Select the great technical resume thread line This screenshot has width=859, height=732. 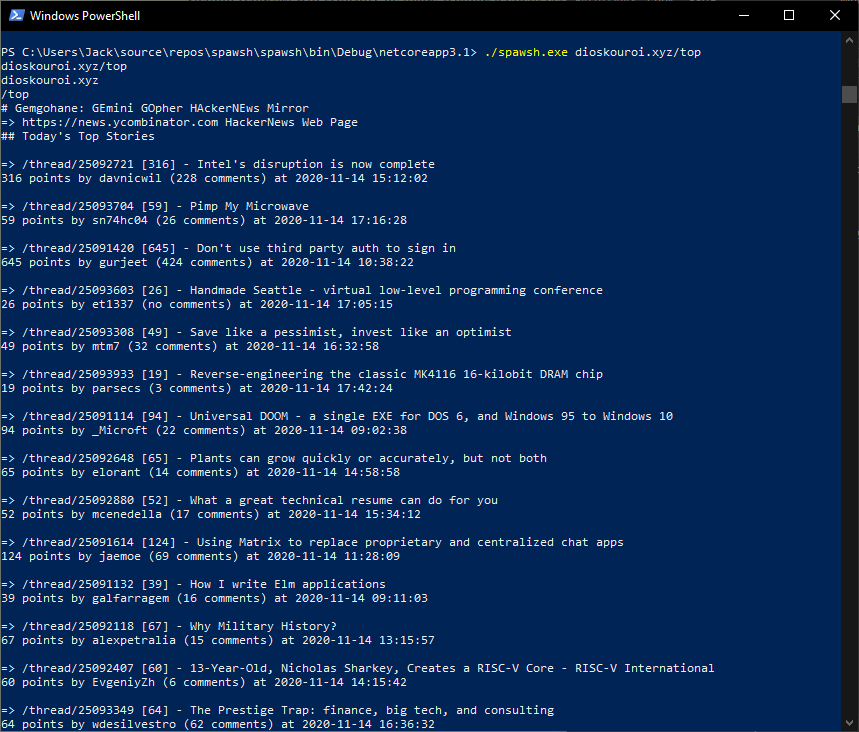click(249, 500)
